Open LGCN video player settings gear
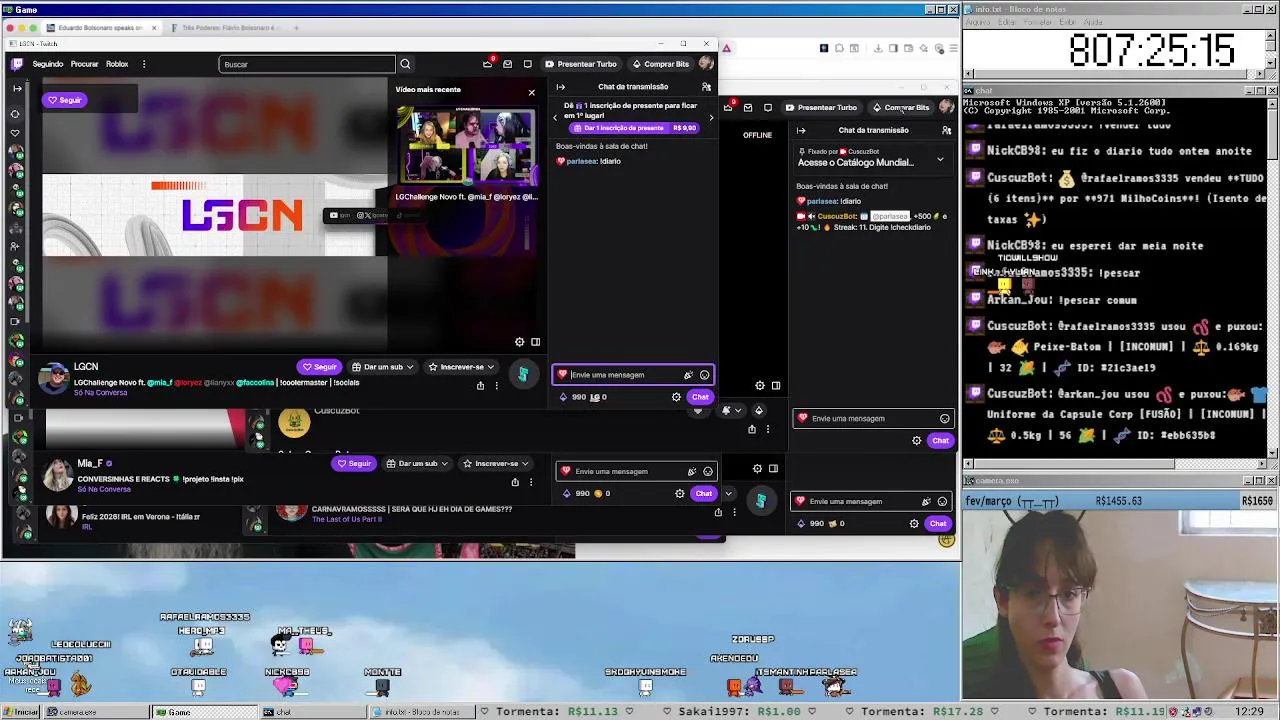Screen dimensions: 1280x720 [x=519, y=342]
